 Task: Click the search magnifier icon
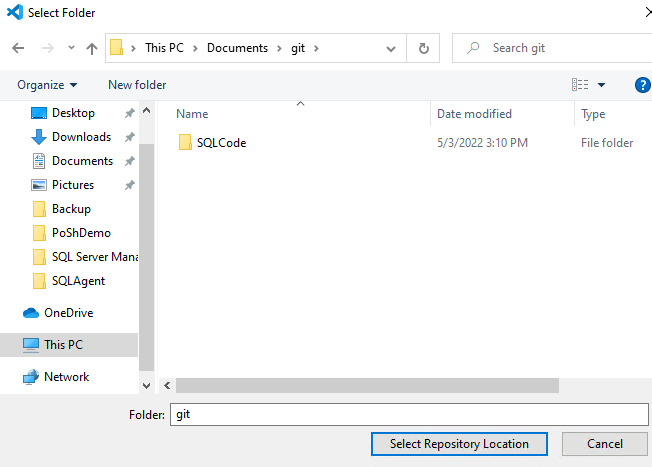pyautogui.click(x=473, y=48)
